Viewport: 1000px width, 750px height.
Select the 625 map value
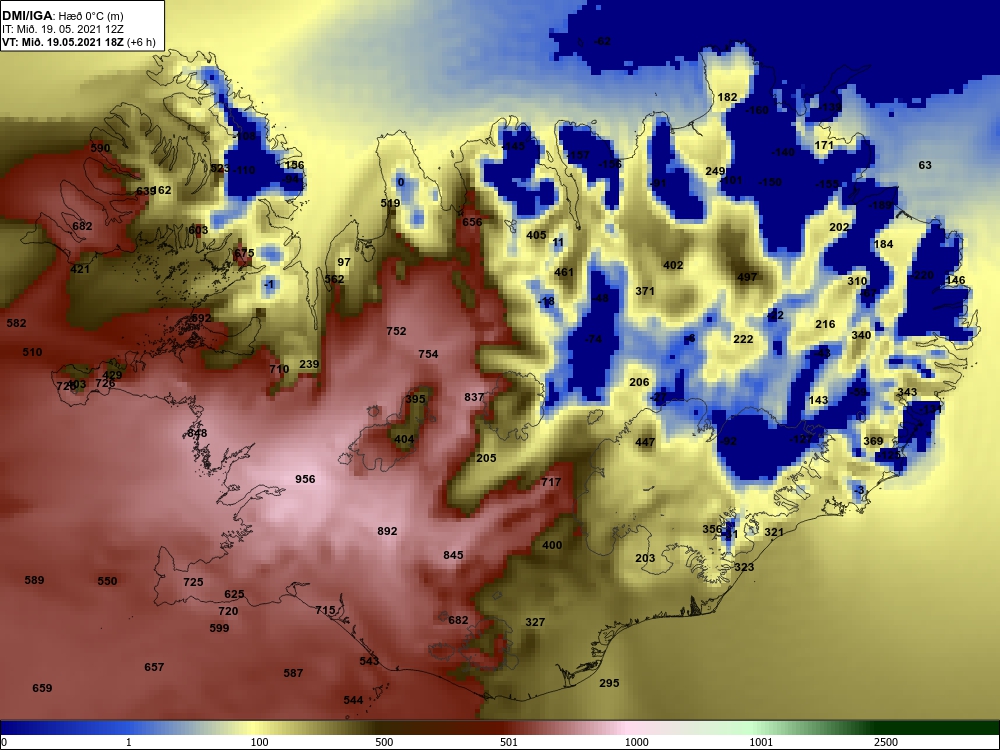tap(234, 594)
